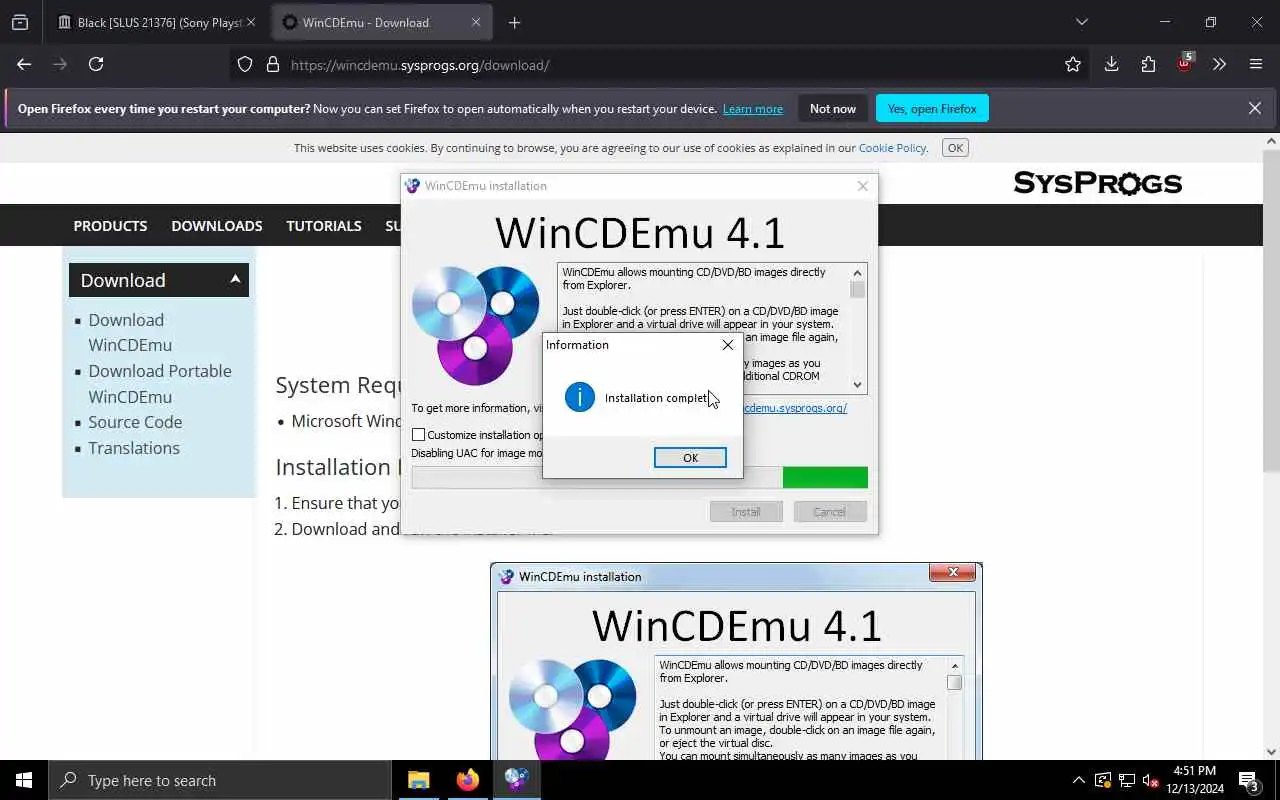
Task: Expand the list all tabs dropdown
Action: tap(1081, 22)
